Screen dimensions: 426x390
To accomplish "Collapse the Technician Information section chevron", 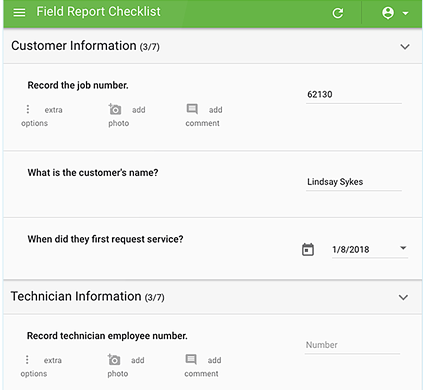I will point(403,297).
